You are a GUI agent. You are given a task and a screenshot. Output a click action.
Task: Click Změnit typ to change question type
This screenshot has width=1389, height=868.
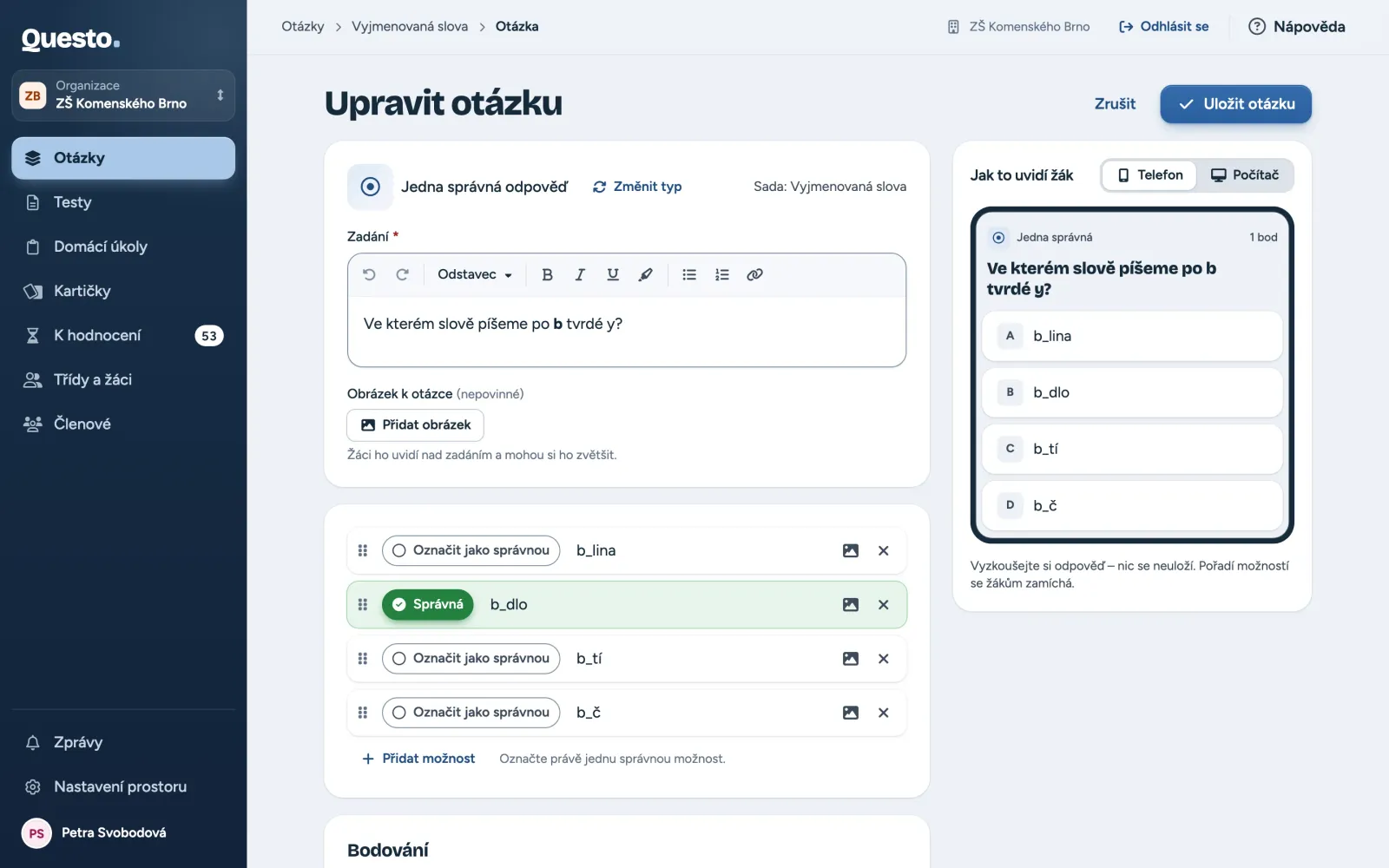click(637, 187)
